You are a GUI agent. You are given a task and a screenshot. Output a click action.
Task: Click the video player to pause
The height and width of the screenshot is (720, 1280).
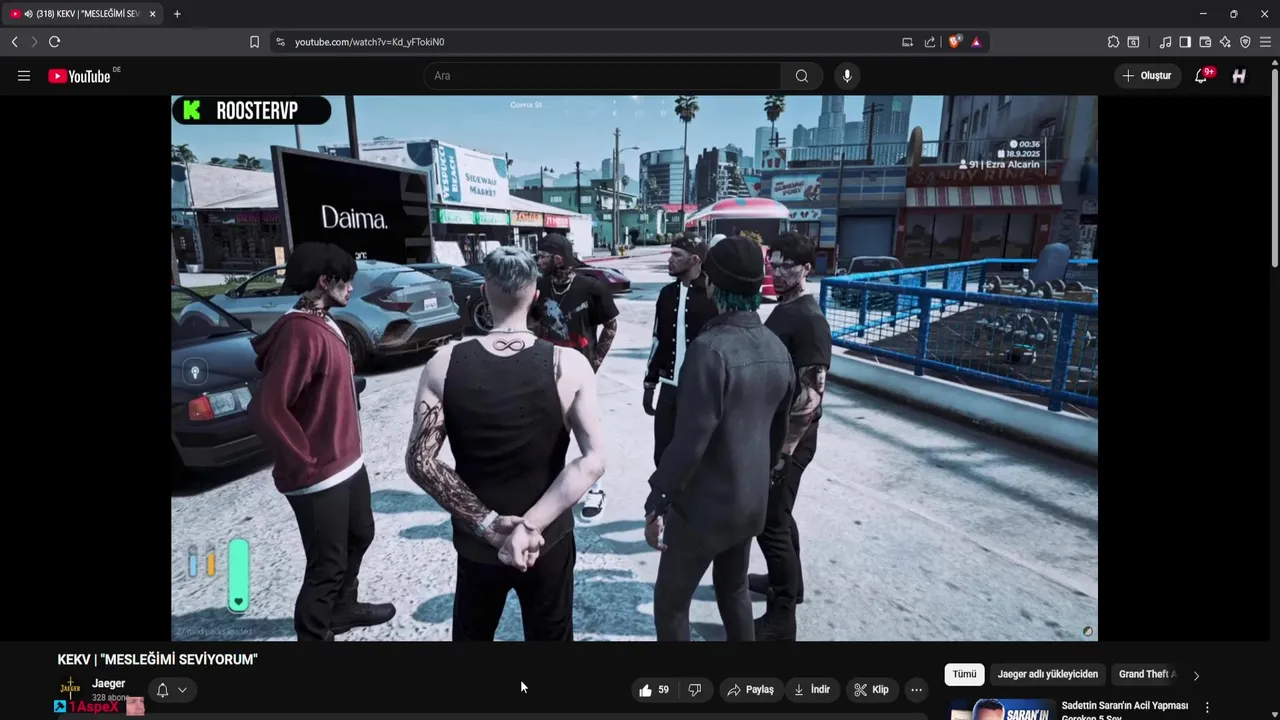pyautogui.click(x=634, y=368)
